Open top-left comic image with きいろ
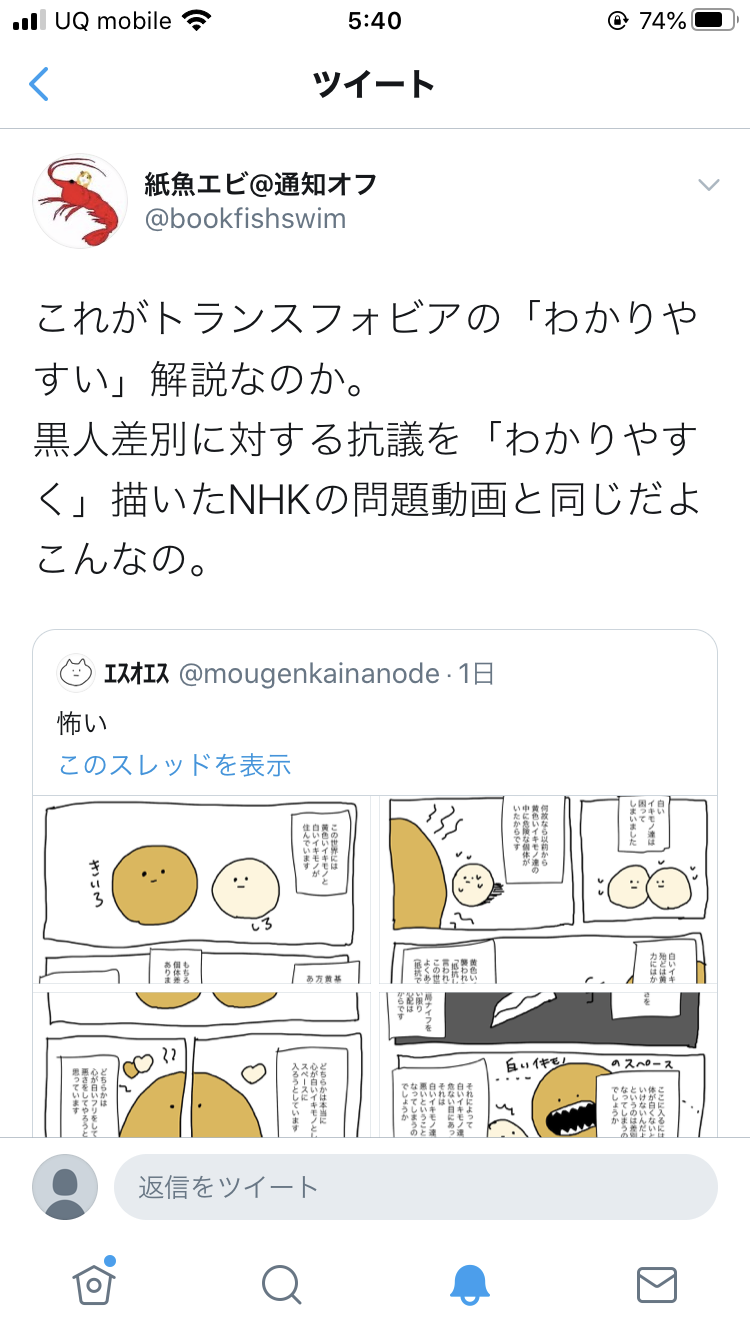 coord(201,890)
